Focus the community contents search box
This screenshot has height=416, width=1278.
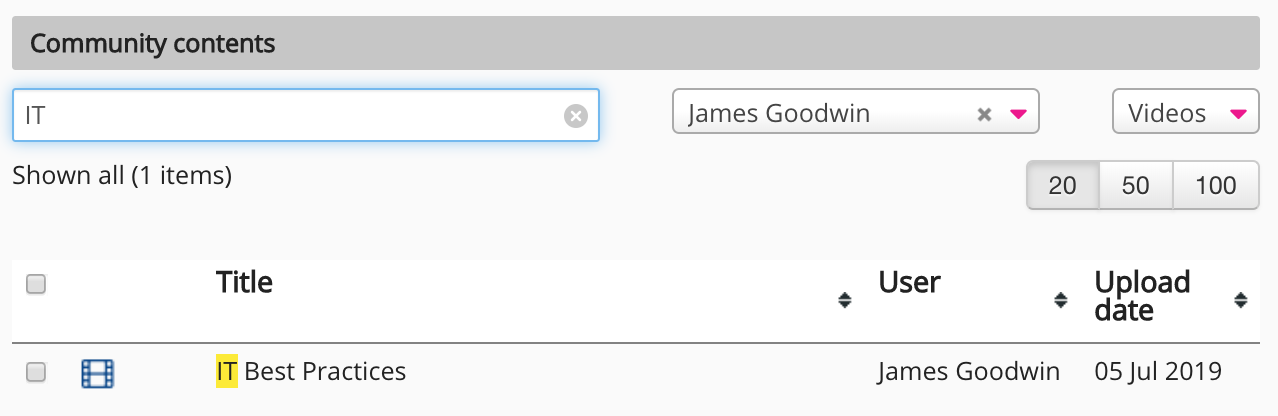coord(290,115)
